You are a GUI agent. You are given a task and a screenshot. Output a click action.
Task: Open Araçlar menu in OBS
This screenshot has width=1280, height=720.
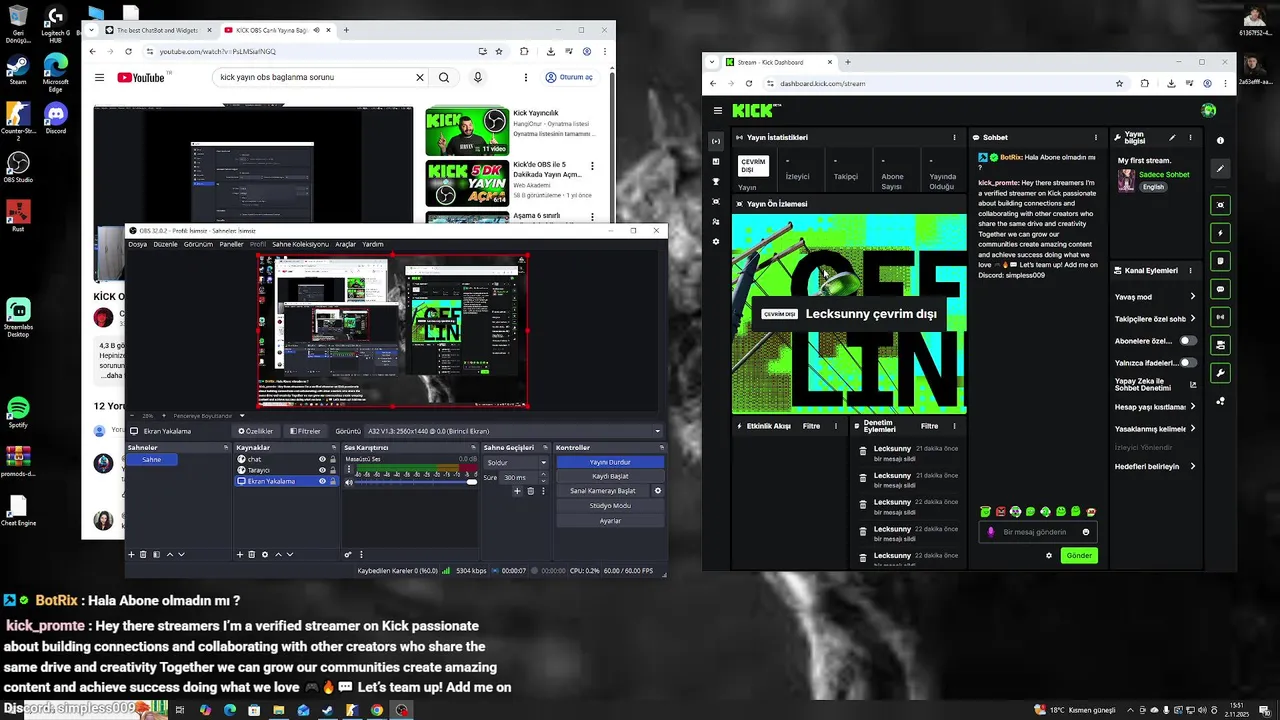(x=345, y=244)
